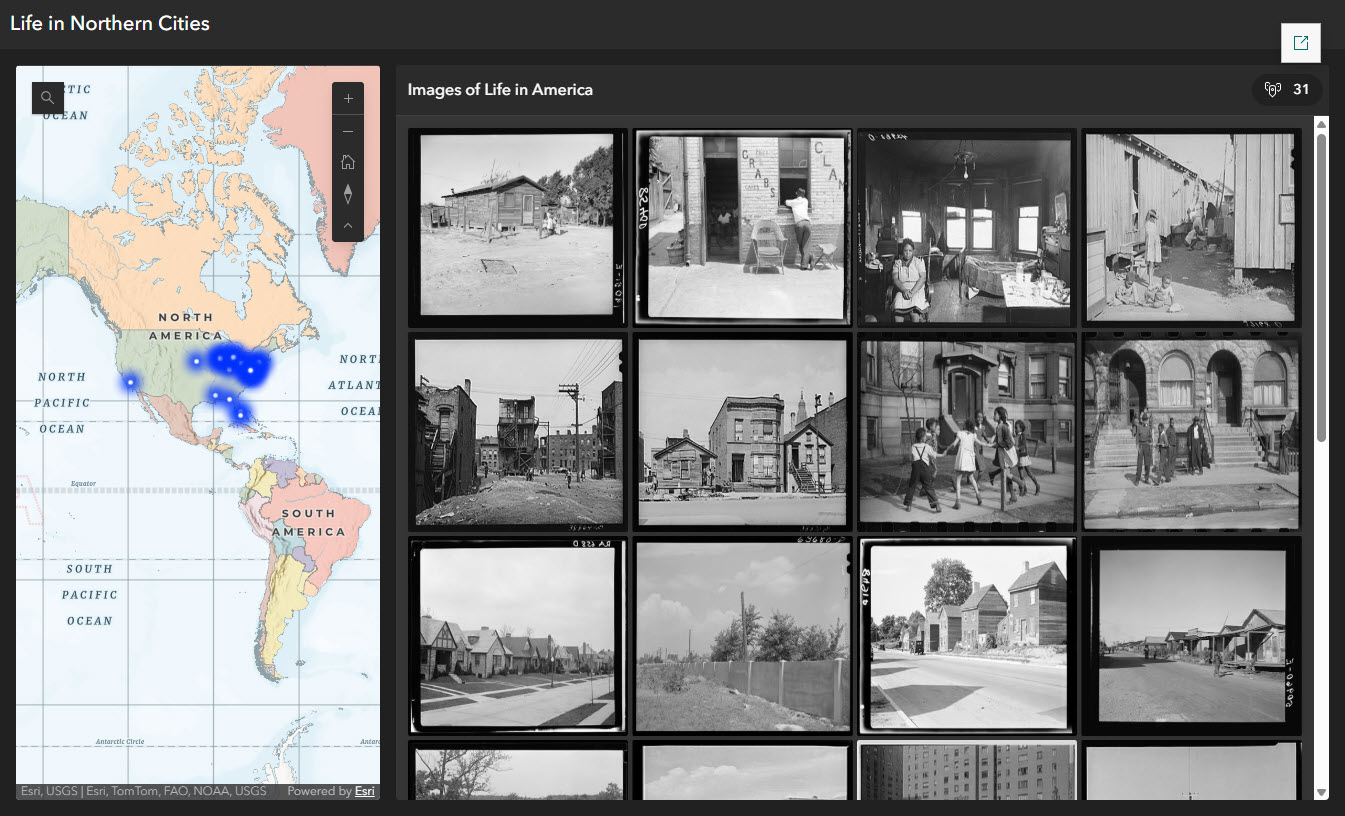Open the map search tool
This screenshot has width=1345, height=816.
(47, 97)
